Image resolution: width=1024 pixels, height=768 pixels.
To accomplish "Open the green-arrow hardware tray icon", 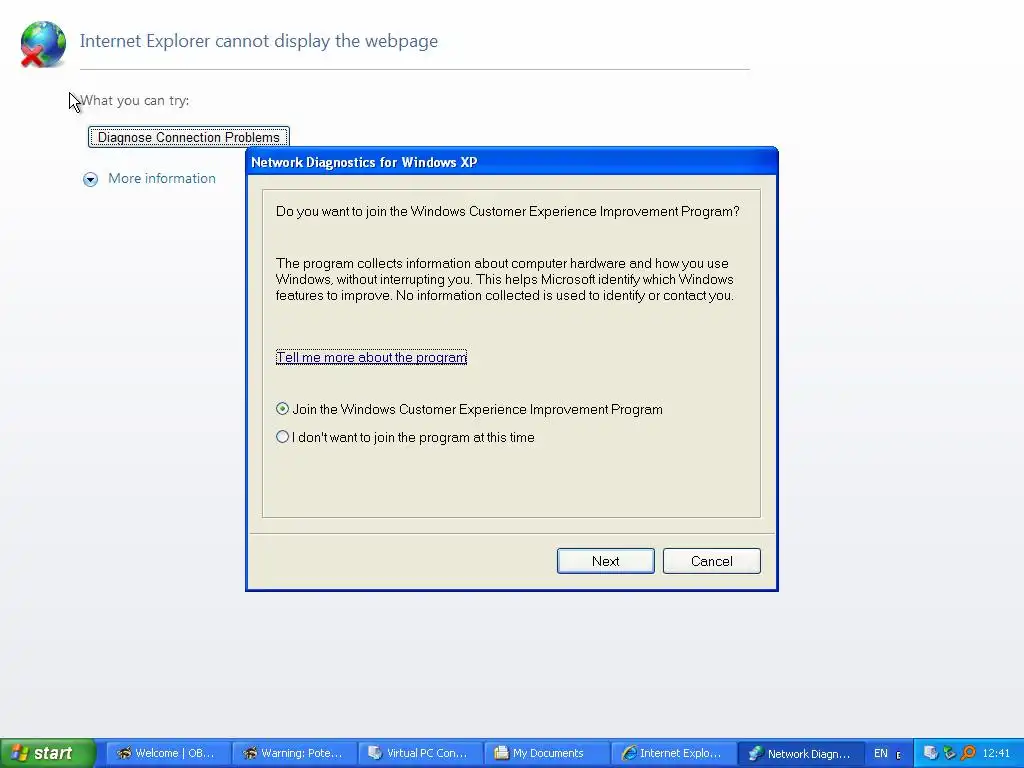I will click(950, 753).
